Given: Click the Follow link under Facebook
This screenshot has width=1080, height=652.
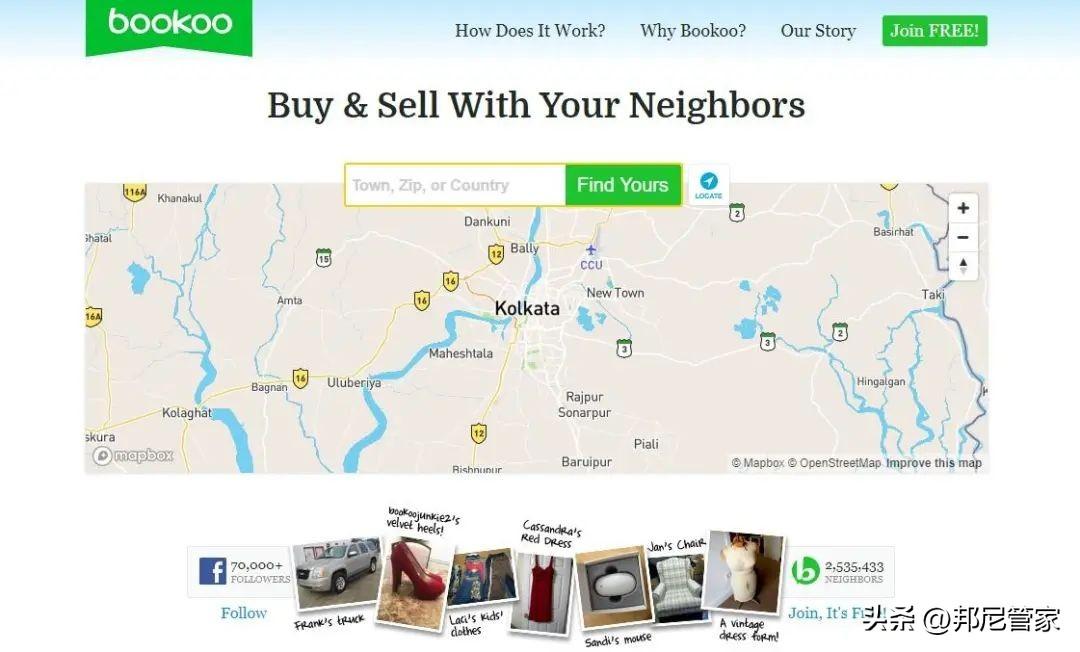Looking at the screenshot, I should pos(244,613).
